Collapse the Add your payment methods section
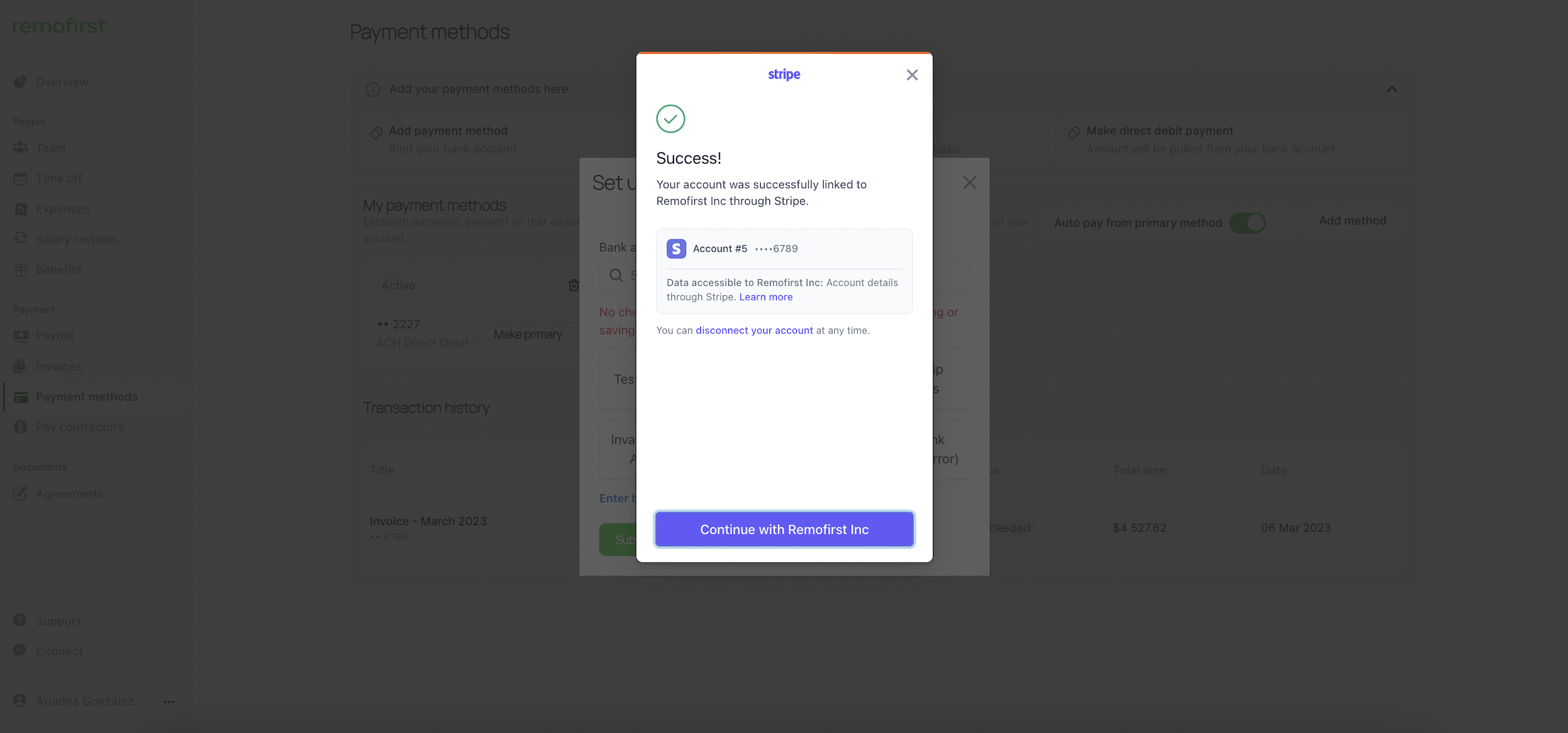The width and height of the screenshot is (1568, 733). point(1392,89)
